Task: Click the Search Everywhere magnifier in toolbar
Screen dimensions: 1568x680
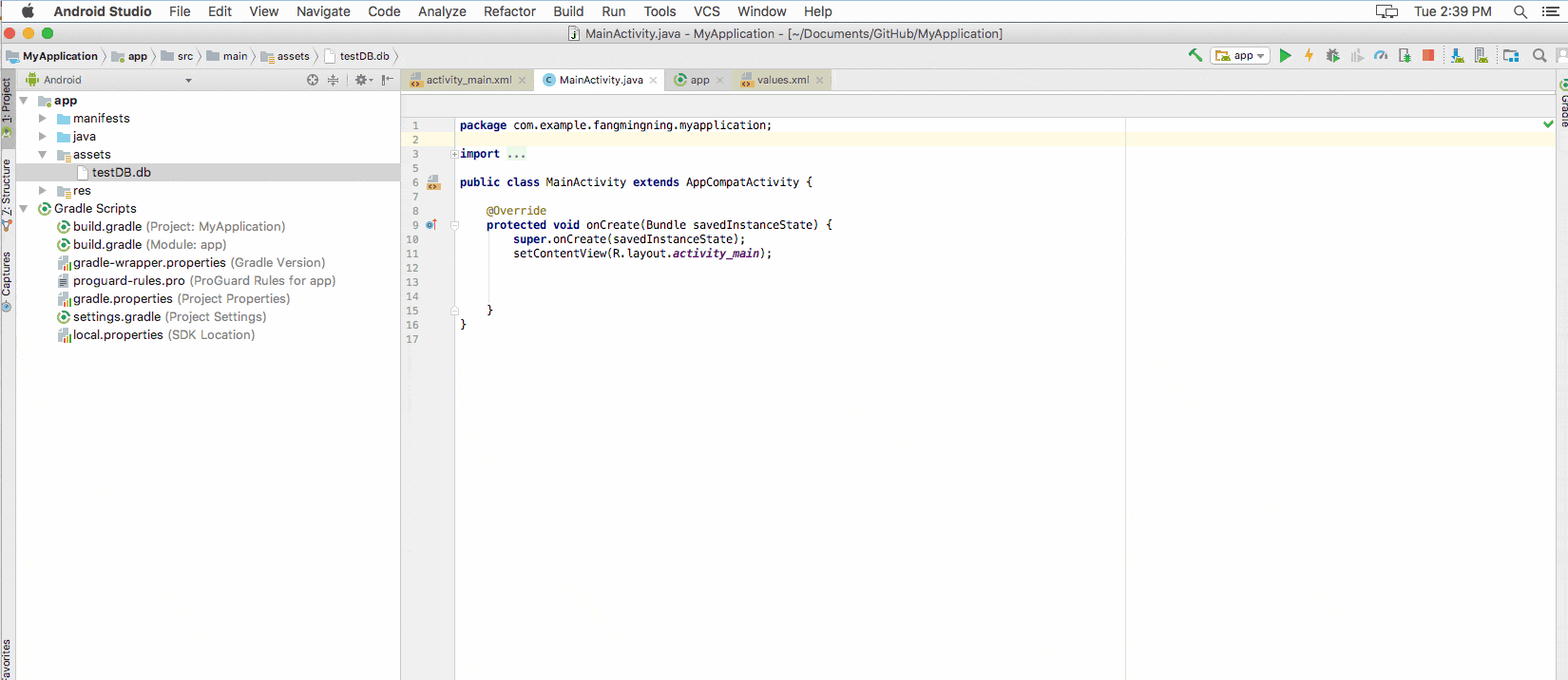Action: pyautogui.click(x=1539, y=56)
